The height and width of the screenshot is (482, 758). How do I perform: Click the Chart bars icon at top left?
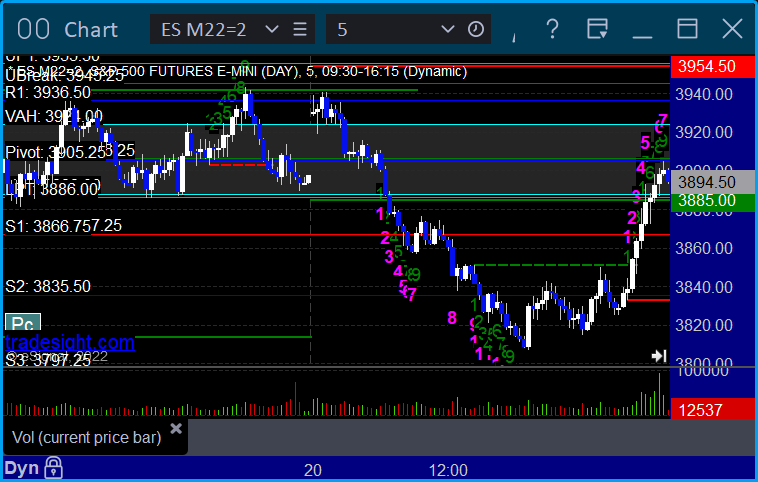tap(33, 29)
